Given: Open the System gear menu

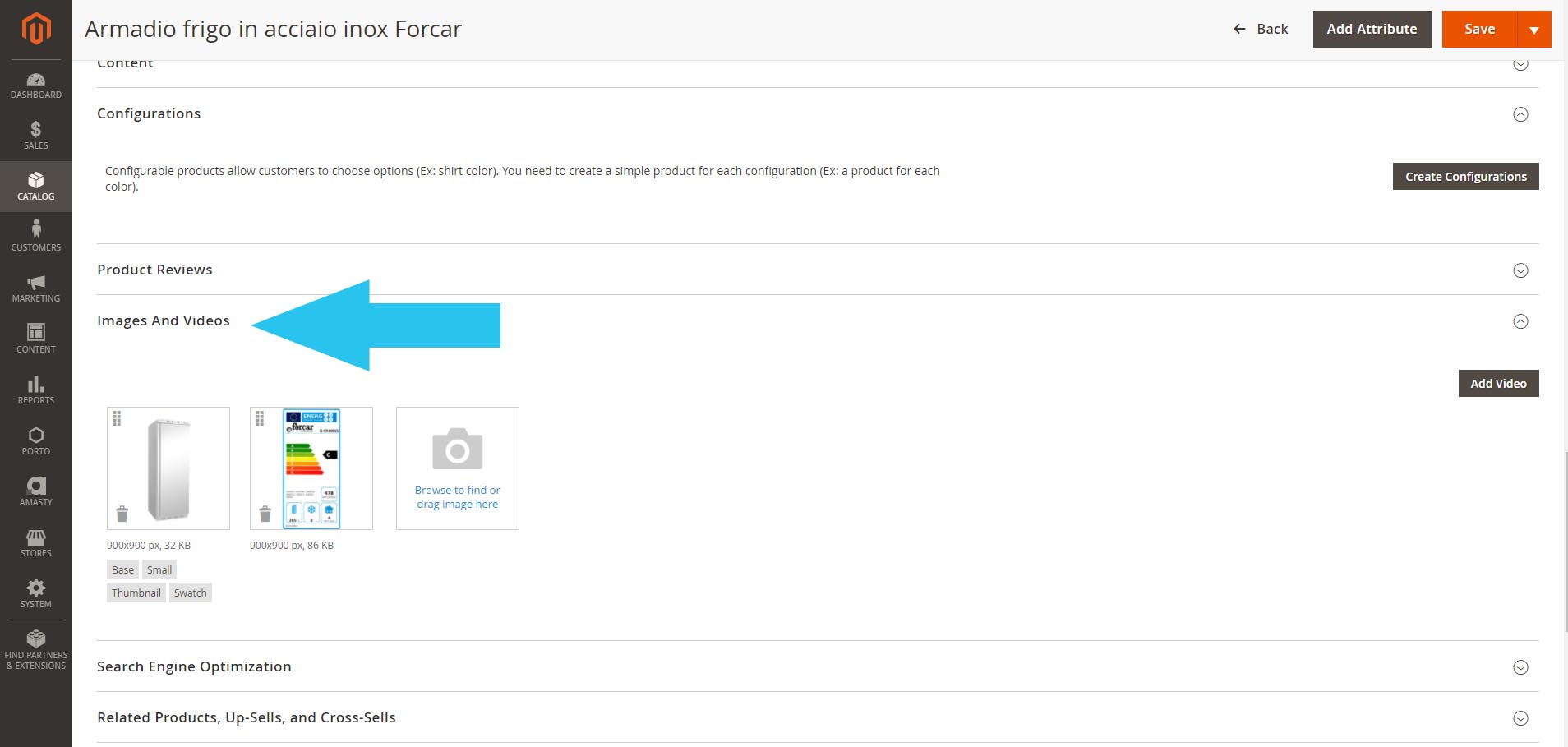Looking at the screenshot, I should pos(36,593).
